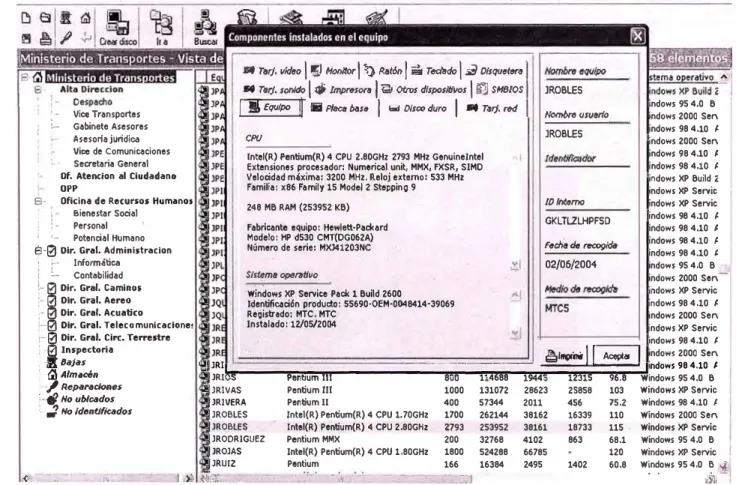Click the No identificados icon in tree
Image resolution: width=736 pixels, height=485 pixels.
[52, 412]
